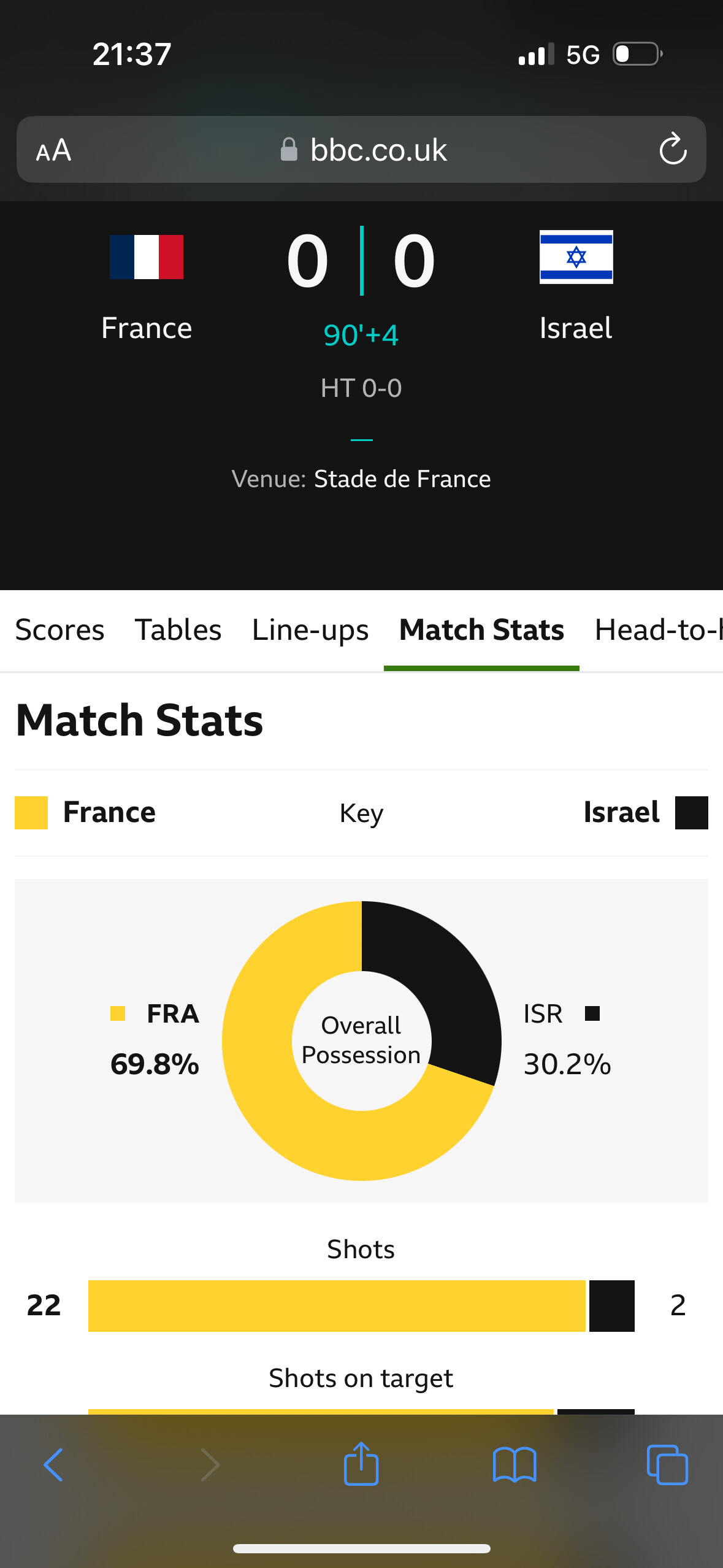Tap the black Israel key swatch
723x1568 pixels.
coord(691,812)
